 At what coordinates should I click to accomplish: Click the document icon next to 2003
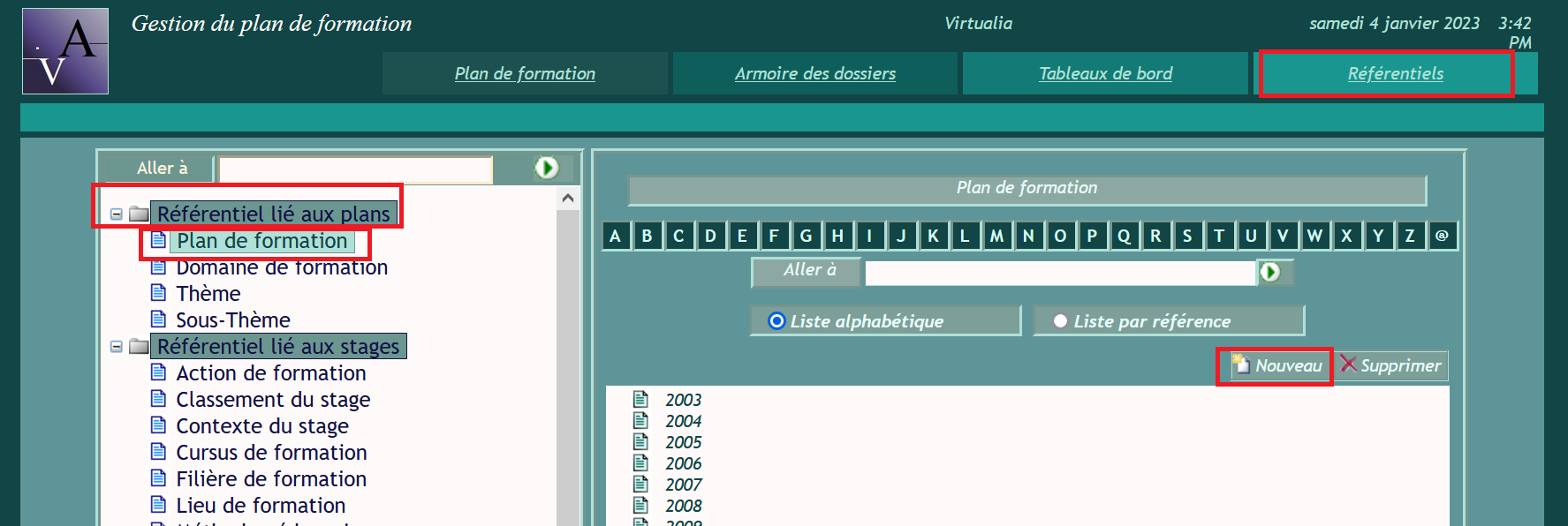(x=641, y=400)
